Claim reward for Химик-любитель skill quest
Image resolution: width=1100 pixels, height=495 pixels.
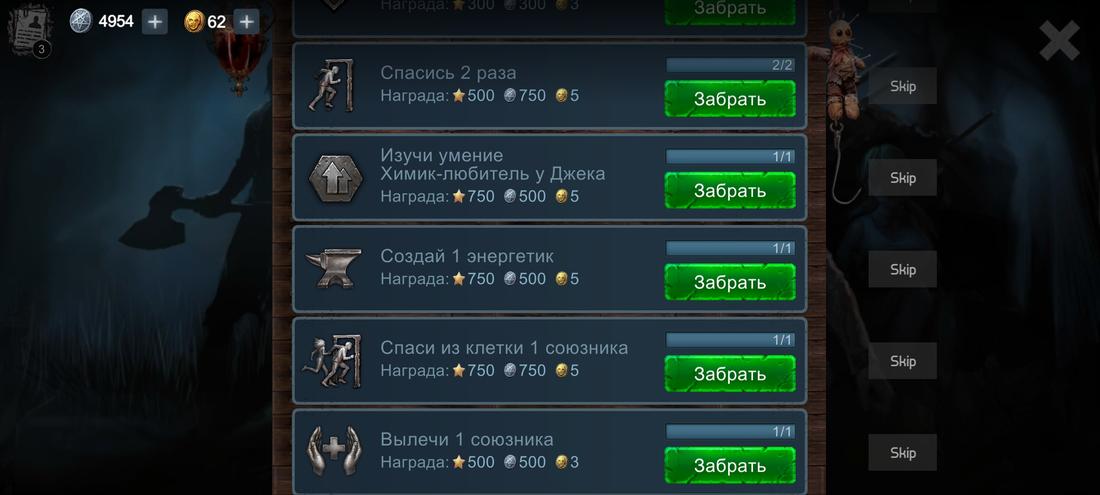730,190
